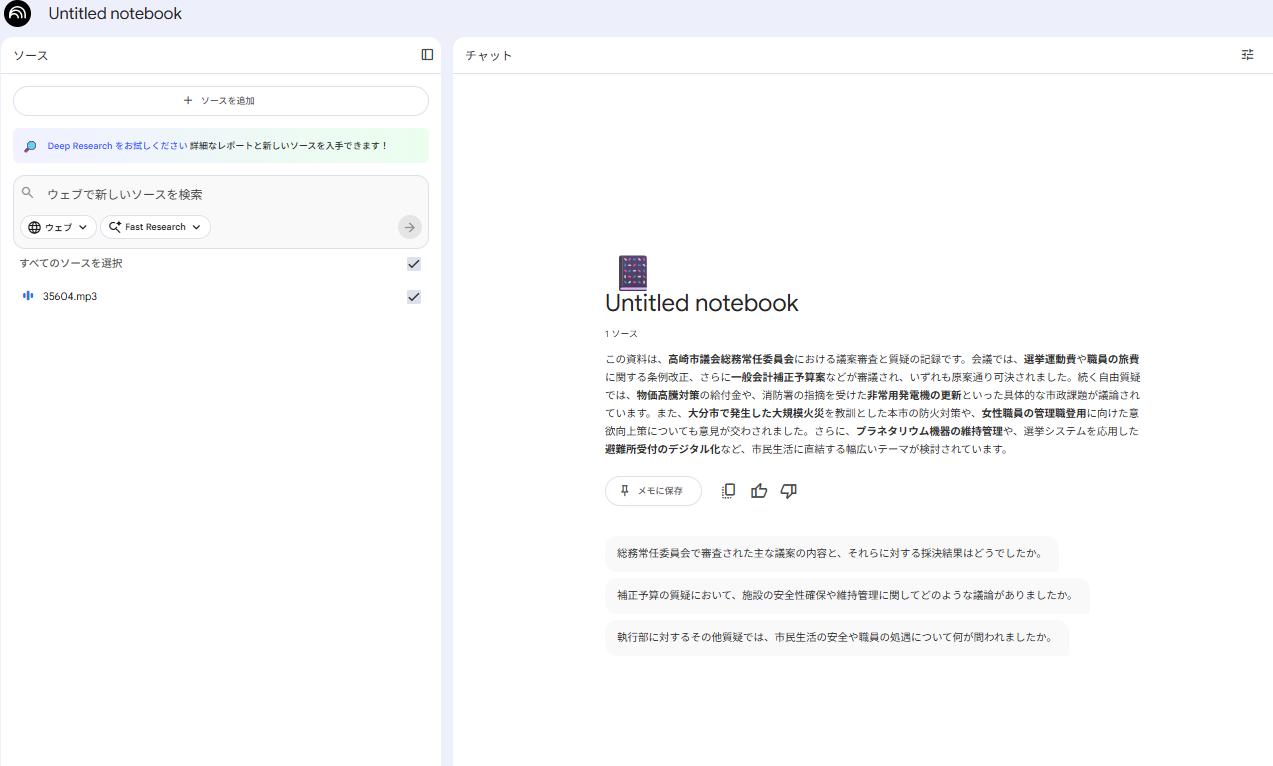The image size is (1273, 766).
Task: Open the ウェブ source type dropdown
Action: 58,227
